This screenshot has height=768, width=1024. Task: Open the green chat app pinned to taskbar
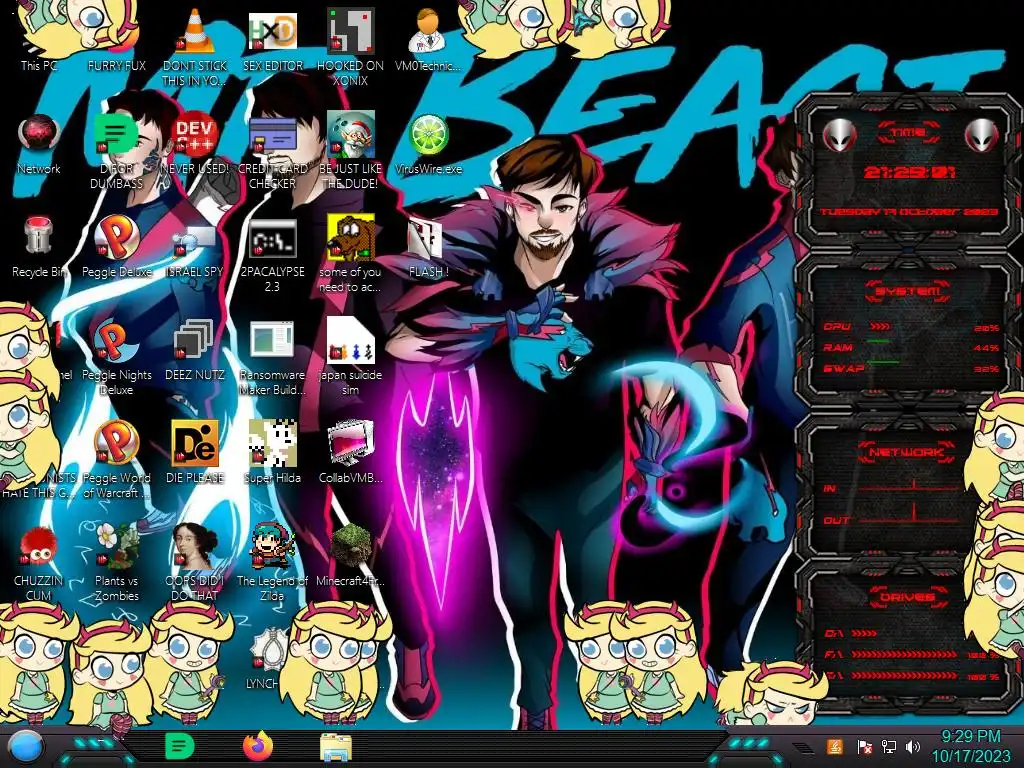pyautogui.click(x=180, y=746)
